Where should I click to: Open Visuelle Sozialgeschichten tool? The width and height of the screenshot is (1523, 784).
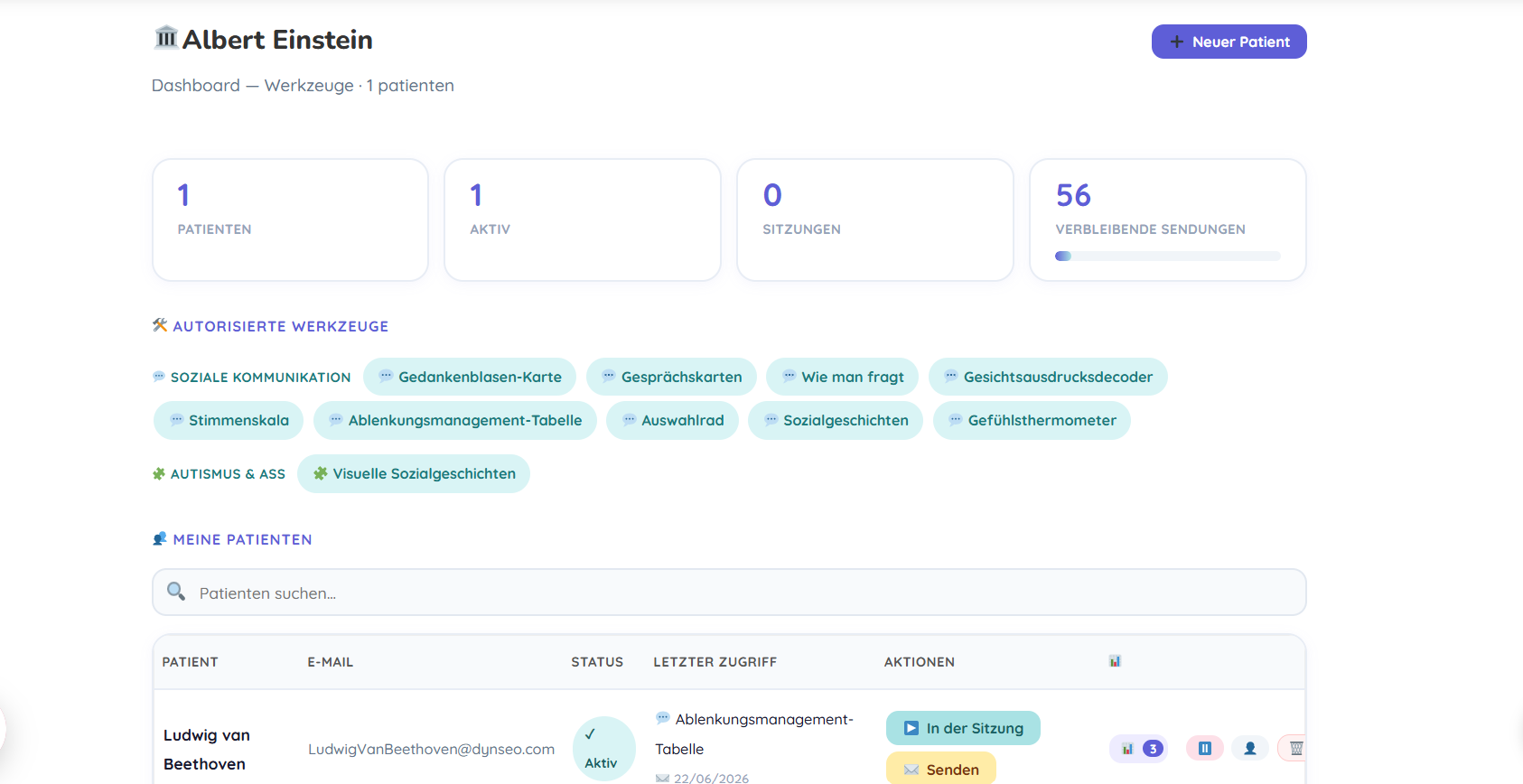(x=414, y=473)
